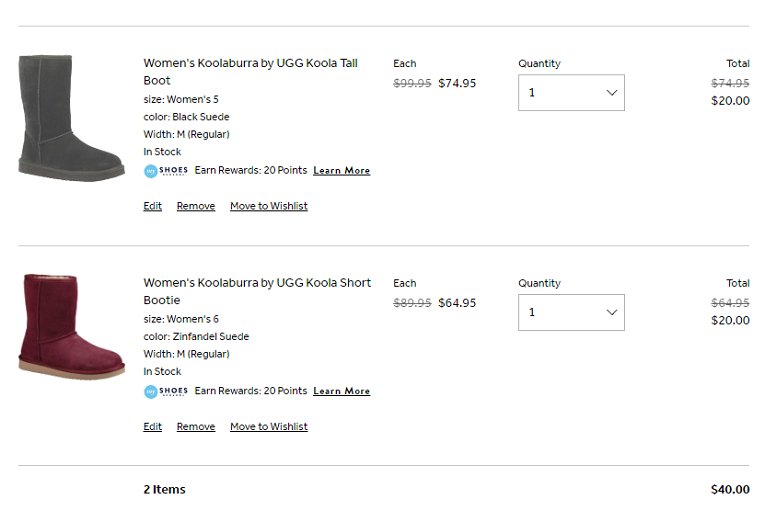View the zinfandel suede short bootie image
This screenshot has width=772, height=524.
pos(71,327)
